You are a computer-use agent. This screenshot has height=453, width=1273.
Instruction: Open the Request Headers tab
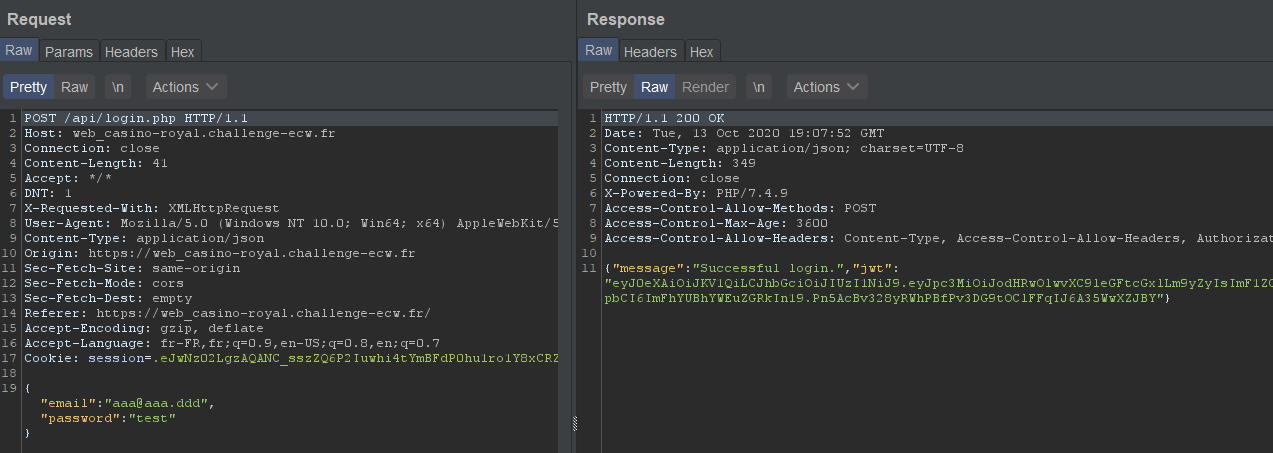131,51
